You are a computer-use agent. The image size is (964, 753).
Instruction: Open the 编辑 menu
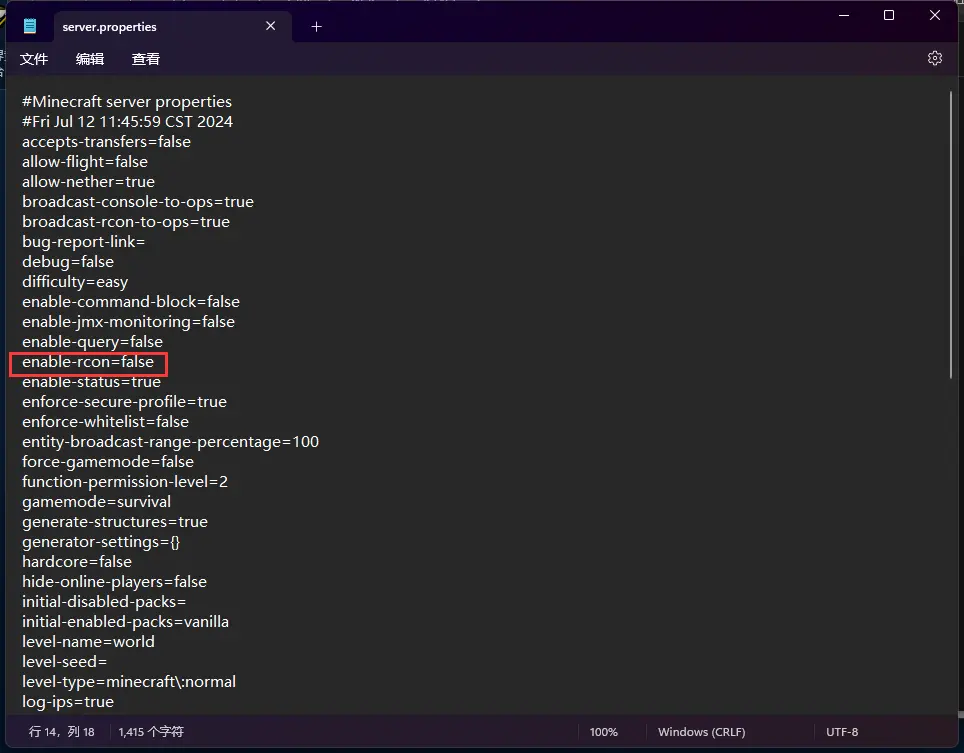90,59
